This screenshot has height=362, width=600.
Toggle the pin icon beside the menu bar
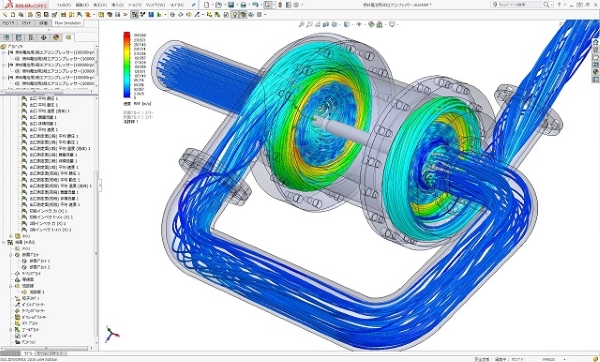point(194,5)
